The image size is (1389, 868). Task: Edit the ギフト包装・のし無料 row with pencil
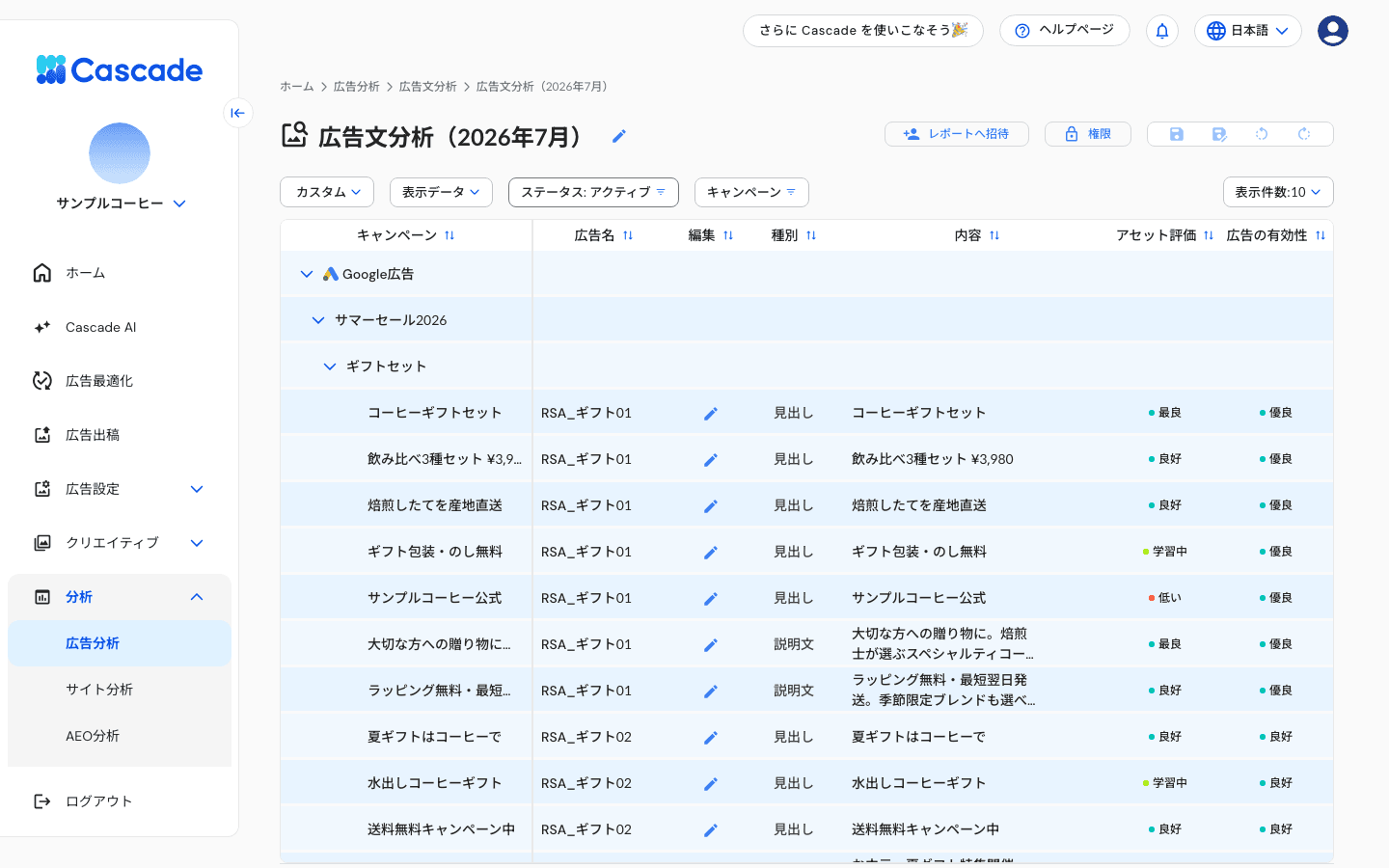pos(711,553)
